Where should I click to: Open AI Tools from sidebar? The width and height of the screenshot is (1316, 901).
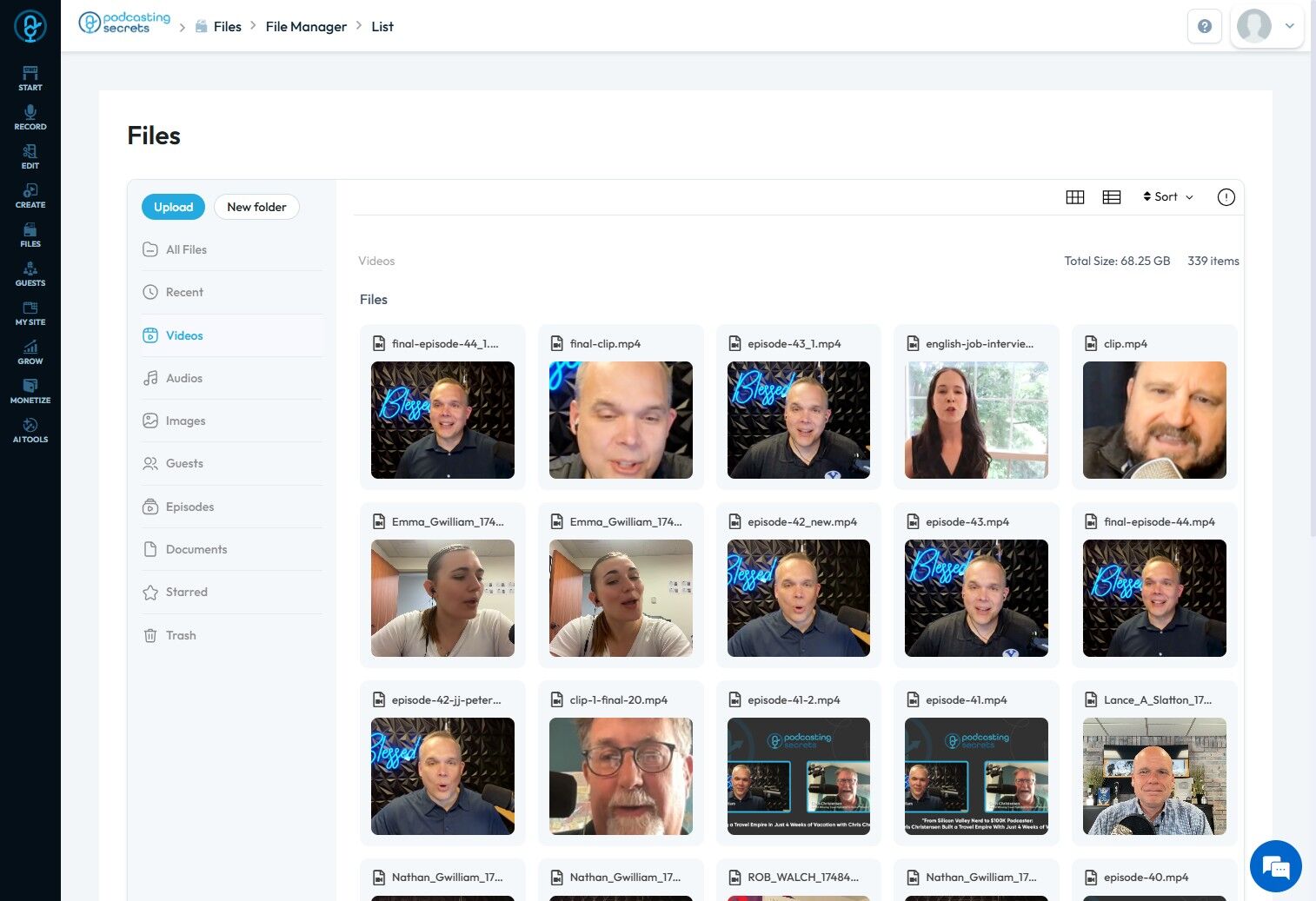(x=30, y=430)
